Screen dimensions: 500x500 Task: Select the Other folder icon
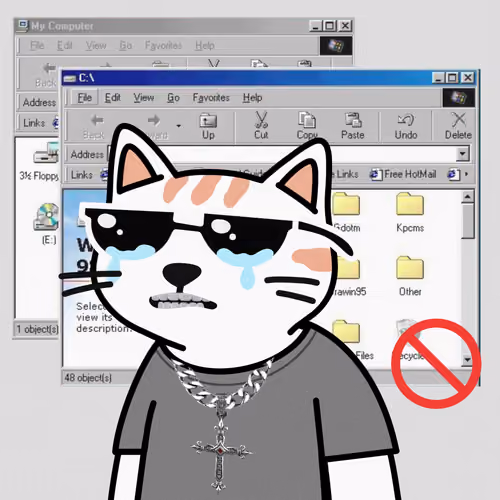click(x=410, y=267)
